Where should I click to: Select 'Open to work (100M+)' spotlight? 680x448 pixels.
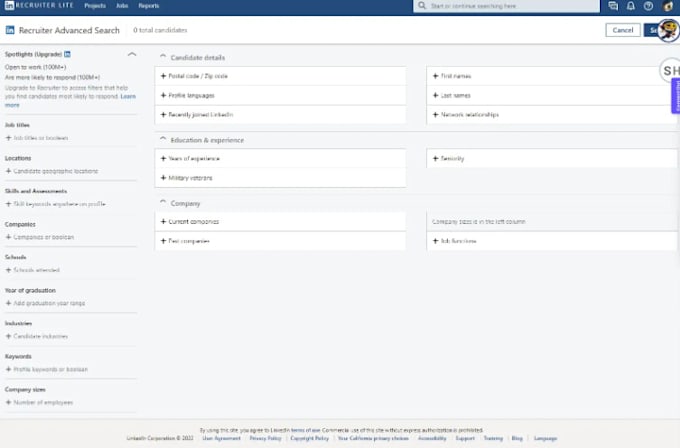point(36,67)
